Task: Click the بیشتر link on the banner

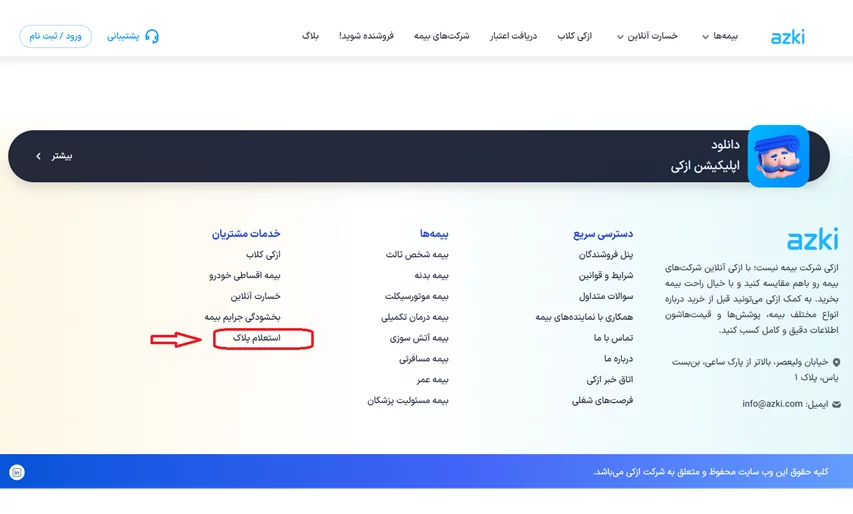Action: pos(61,156)
